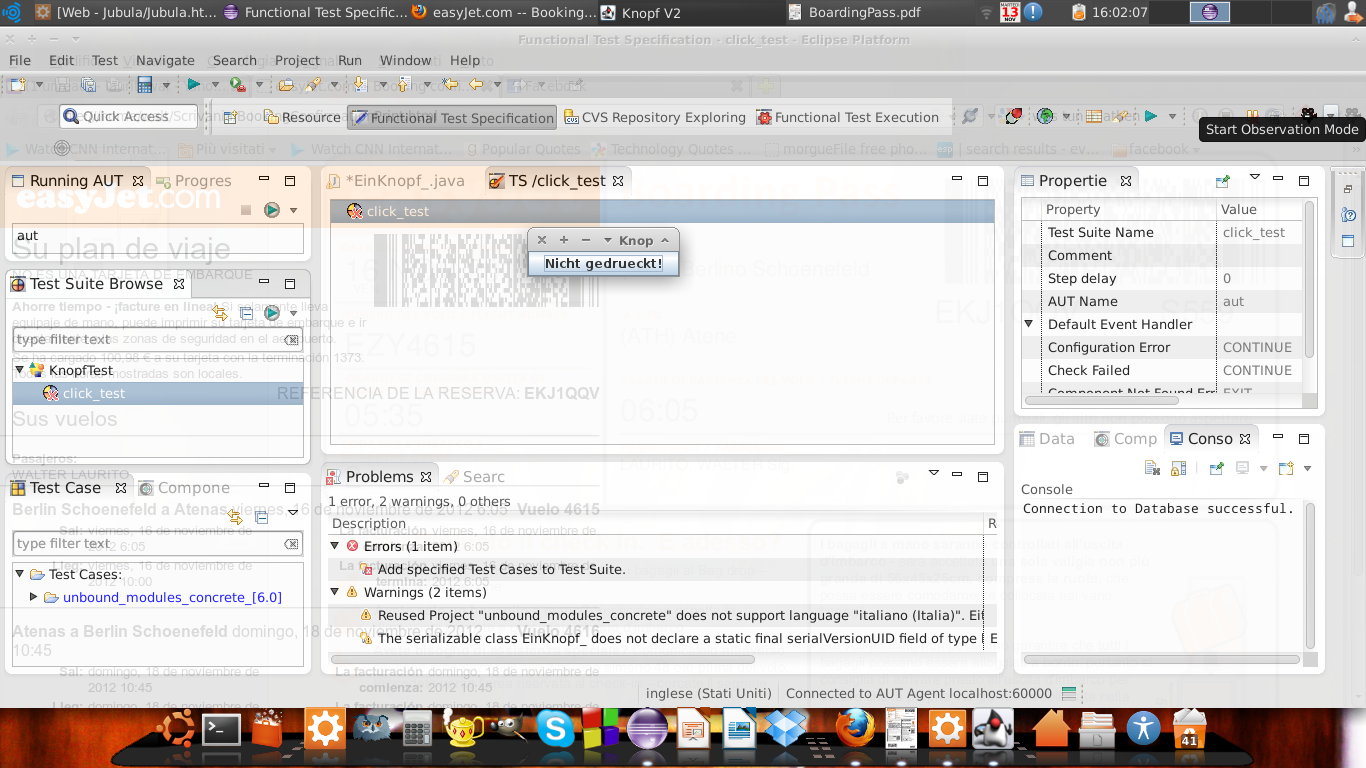Click Link with Editor icon in Test Case view
The height and width of the screenshot is (768, 1366).
coord(236,517)
